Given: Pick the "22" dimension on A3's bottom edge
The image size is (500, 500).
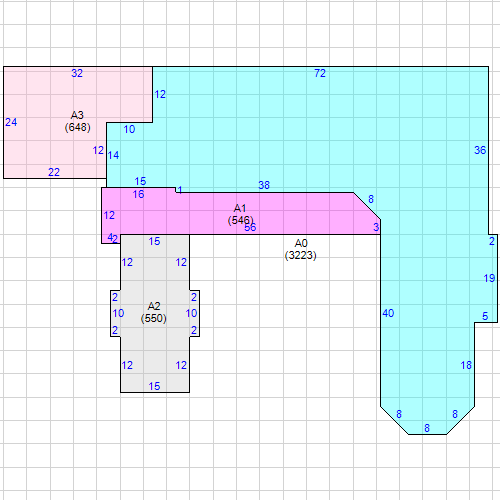Looking at the screenshot, I should (54, 172).
